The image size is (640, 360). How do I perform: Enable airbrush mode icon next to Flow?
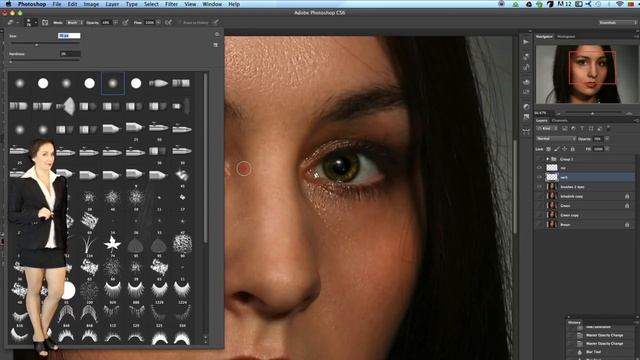point(168,22)
